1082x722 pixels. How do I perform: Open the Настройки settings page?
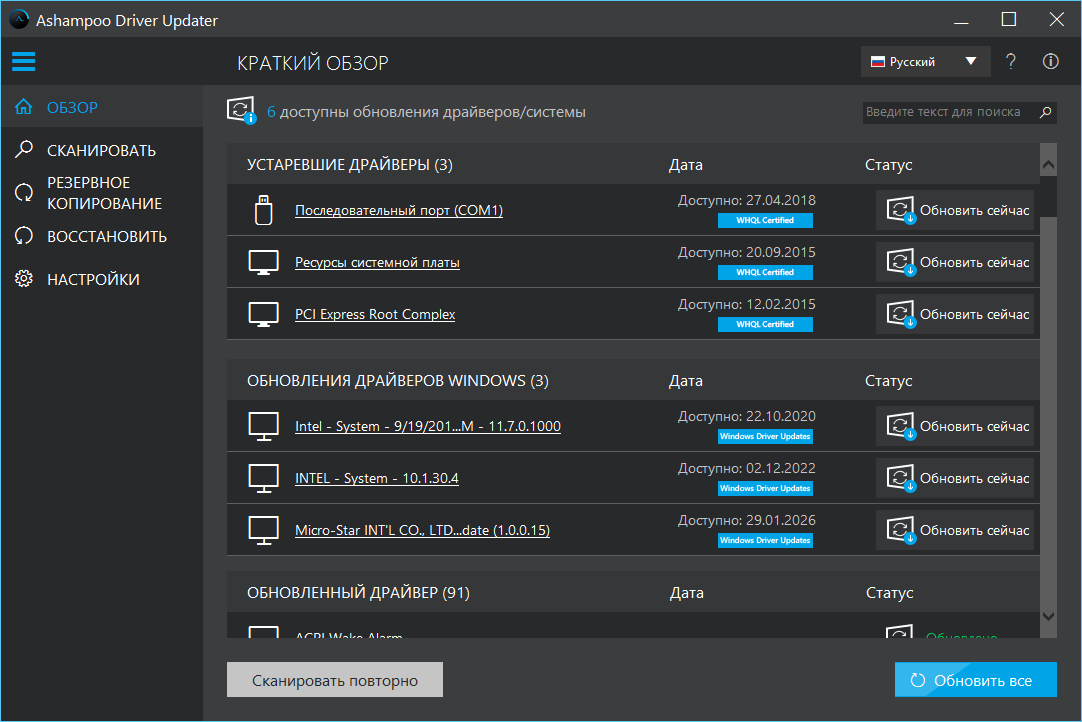93,280
